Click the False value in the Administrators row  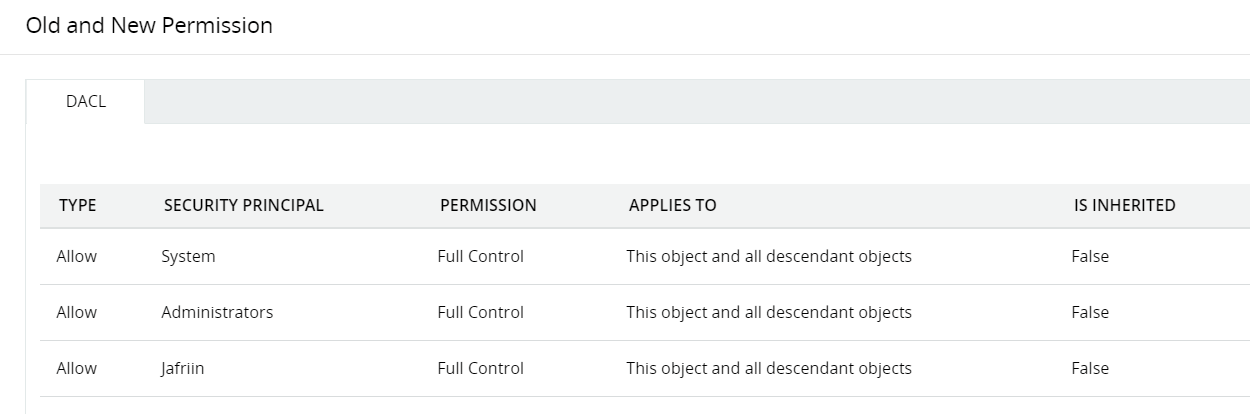tap(1090, 312)
